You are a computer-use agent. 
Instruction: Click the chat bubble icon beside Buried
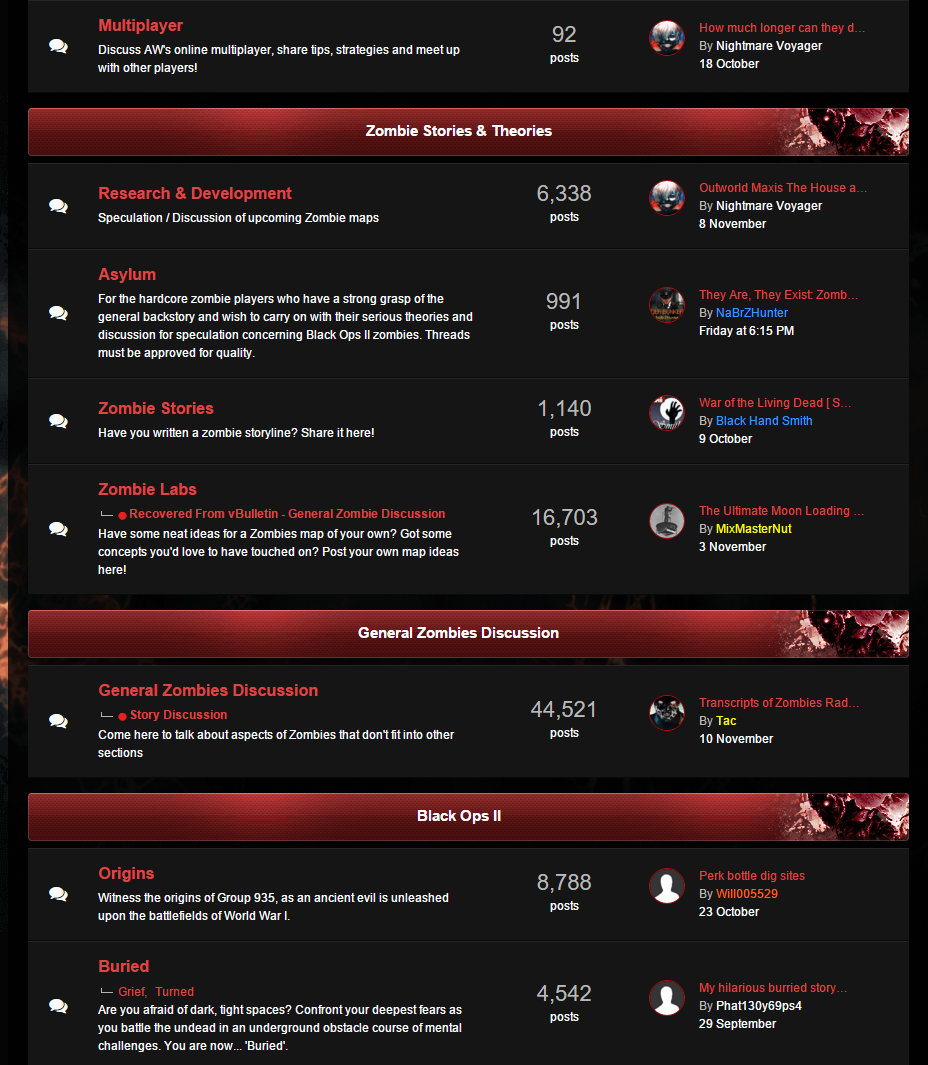pos(58,1006)
